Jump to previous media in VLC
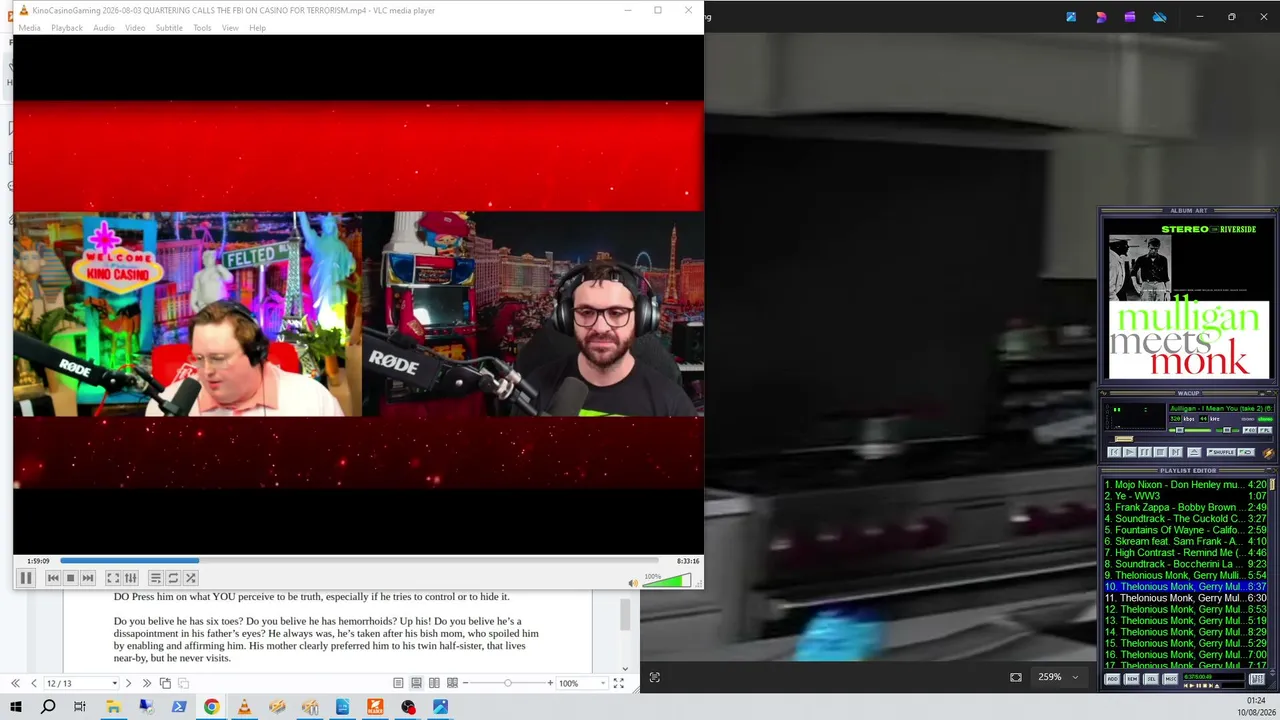Image resolution: width=1280 pixels, height=720 pixels. point(53,578)
